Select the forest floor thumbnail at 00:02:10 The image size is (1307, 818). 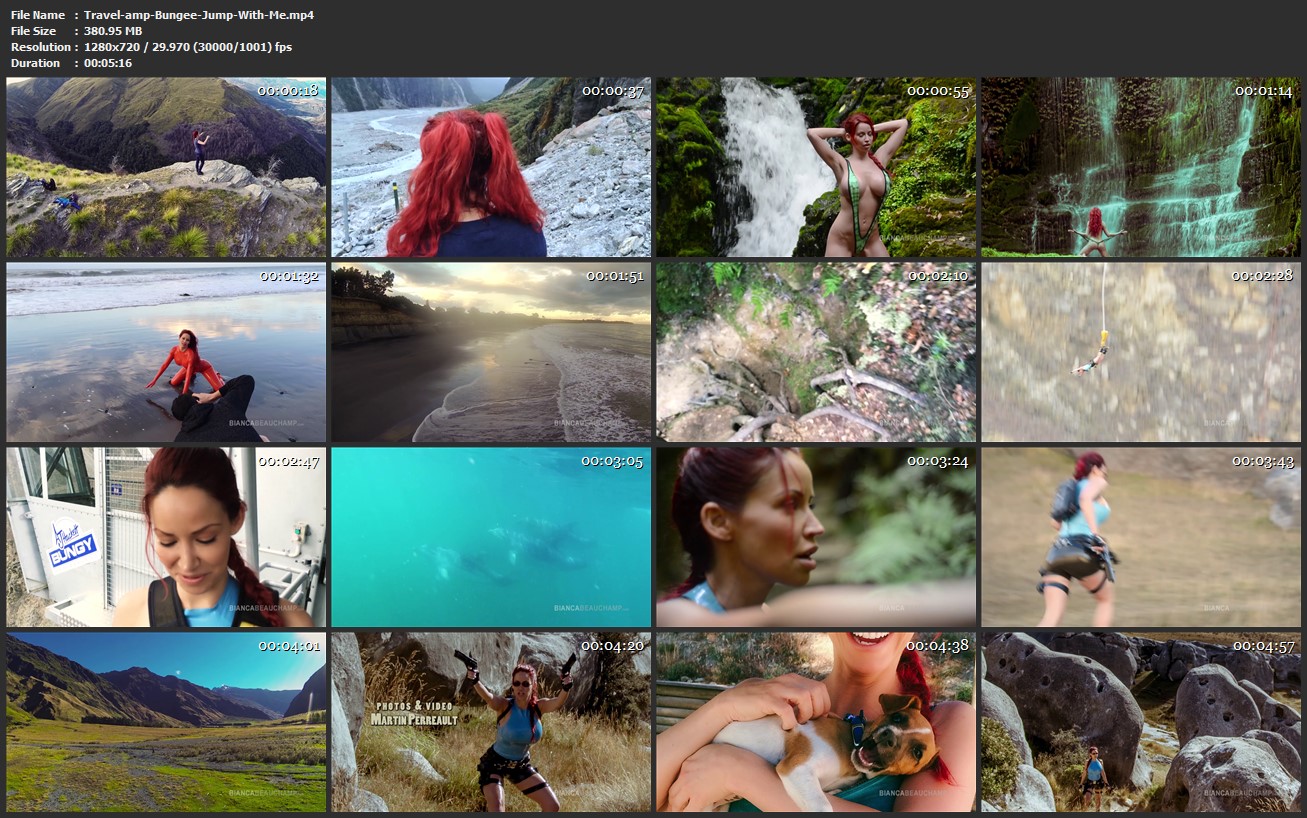[x=816, y=352]
